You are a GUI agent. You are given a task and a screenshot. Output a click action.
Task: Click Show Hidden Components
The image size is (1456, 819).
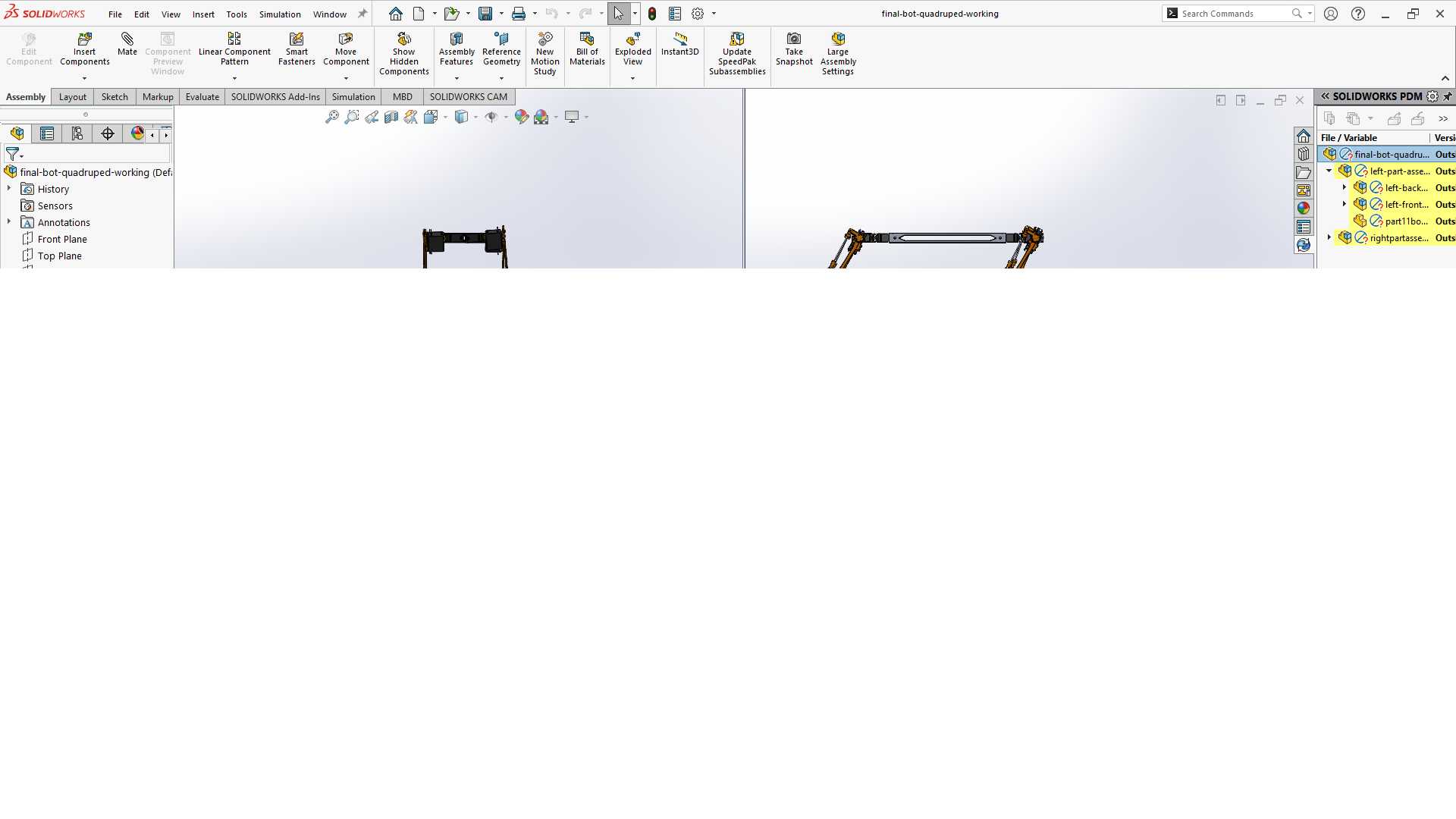pyautogui.click(x=404, y=54)
